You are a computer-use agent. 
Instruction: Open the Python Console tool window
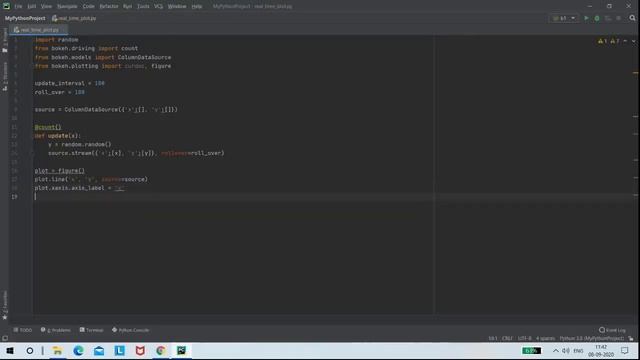pyautogui.click(x=131, y=330)
